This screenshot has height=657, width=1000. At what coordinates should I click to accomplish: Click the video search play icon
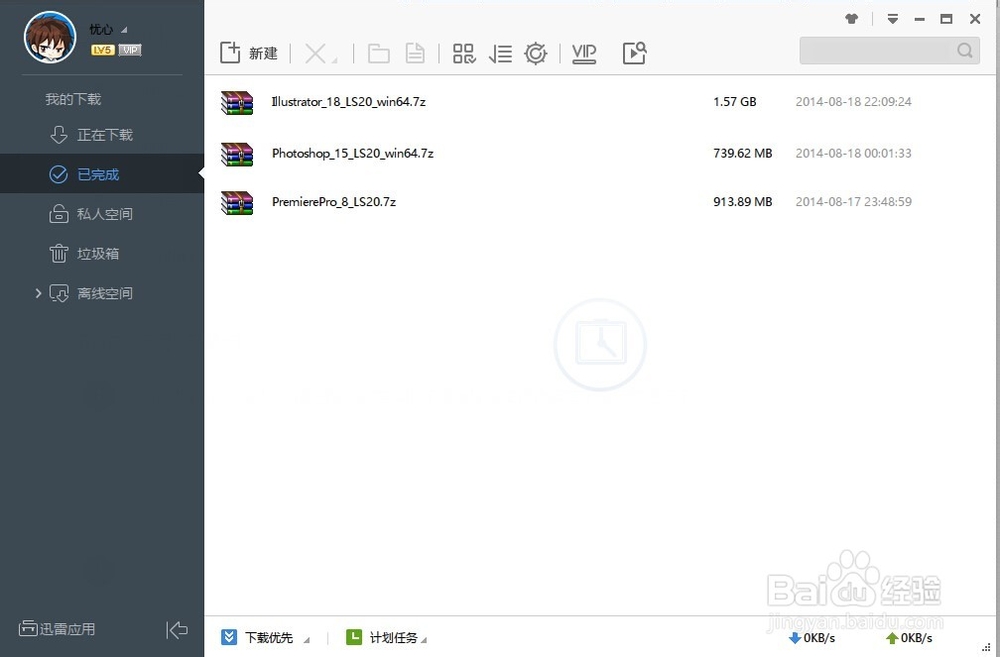635,53
